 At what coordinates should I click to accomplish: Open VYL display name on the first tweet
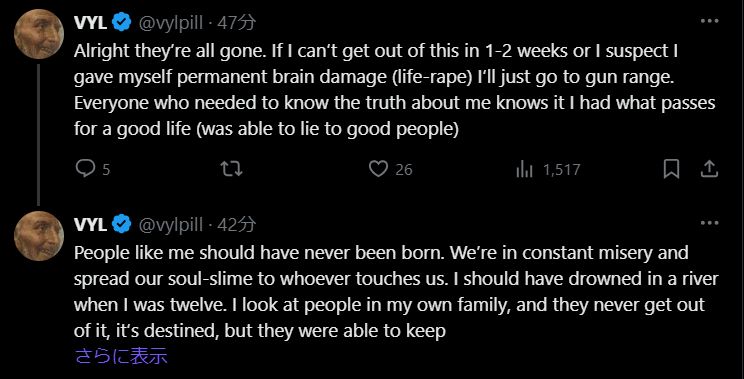91,23
